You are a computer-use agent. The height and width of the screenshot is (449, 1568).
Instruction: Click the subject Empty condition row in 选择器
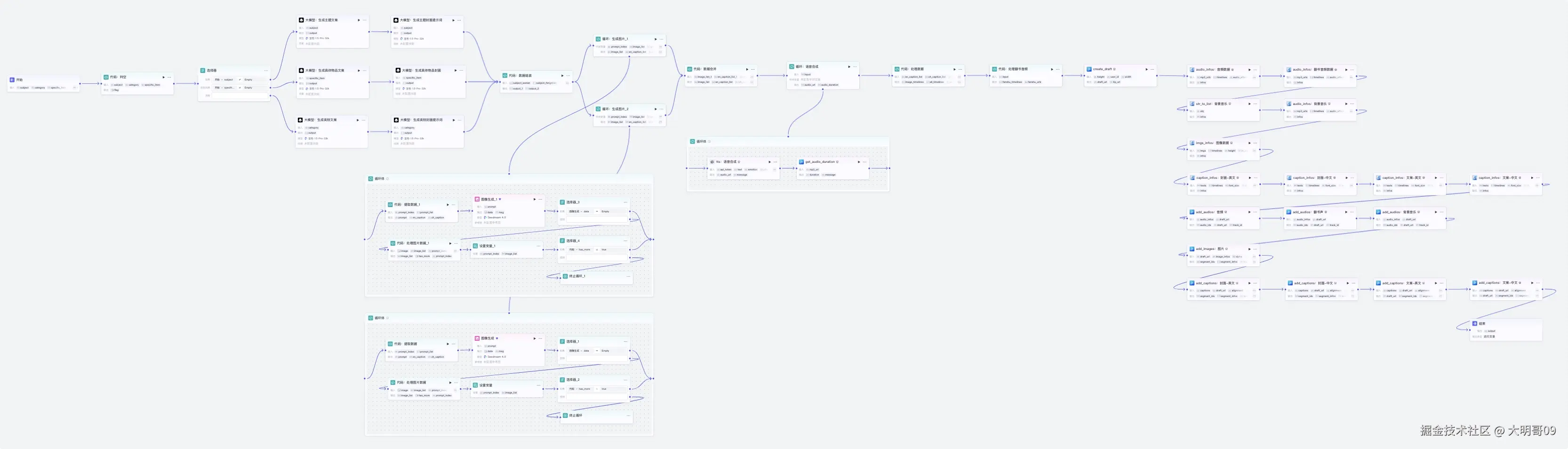(240, 80)
